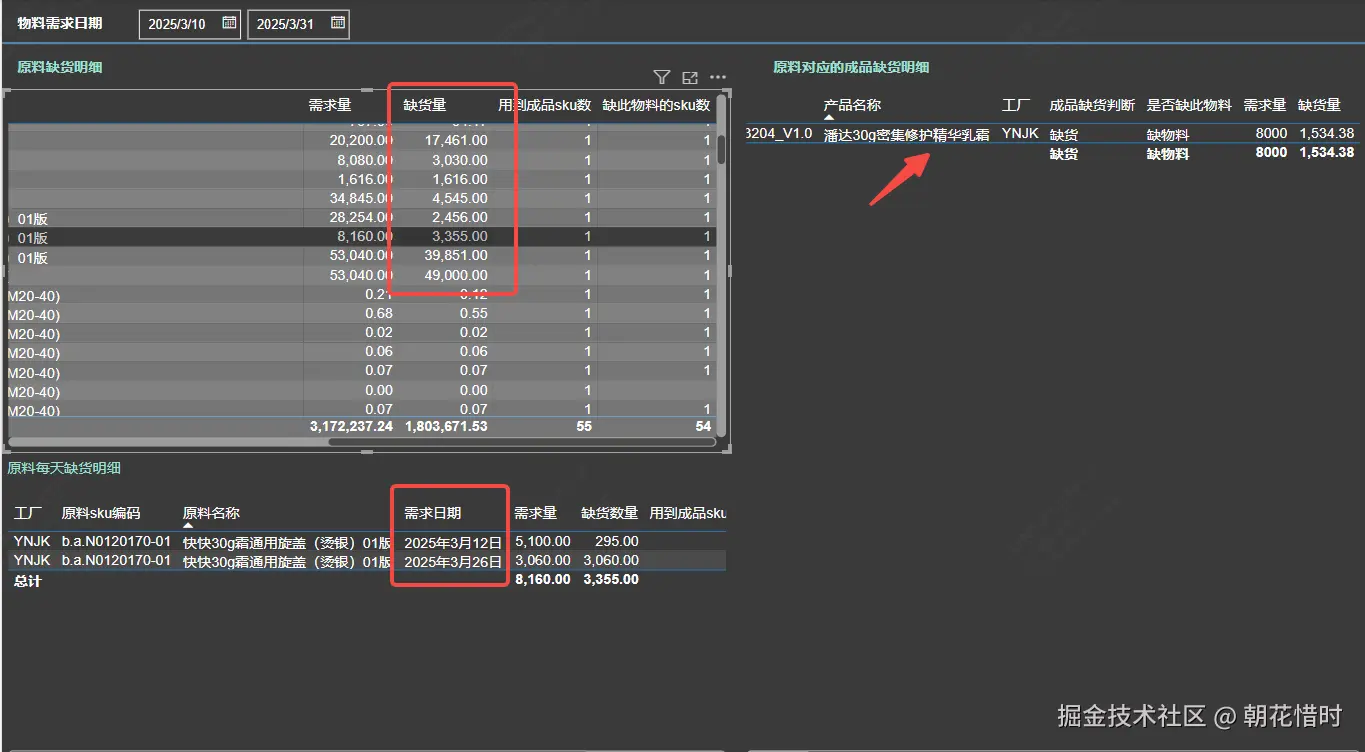
Task: Click 总计 row label in daily shortage table
Action: click(x=27, y=581)
